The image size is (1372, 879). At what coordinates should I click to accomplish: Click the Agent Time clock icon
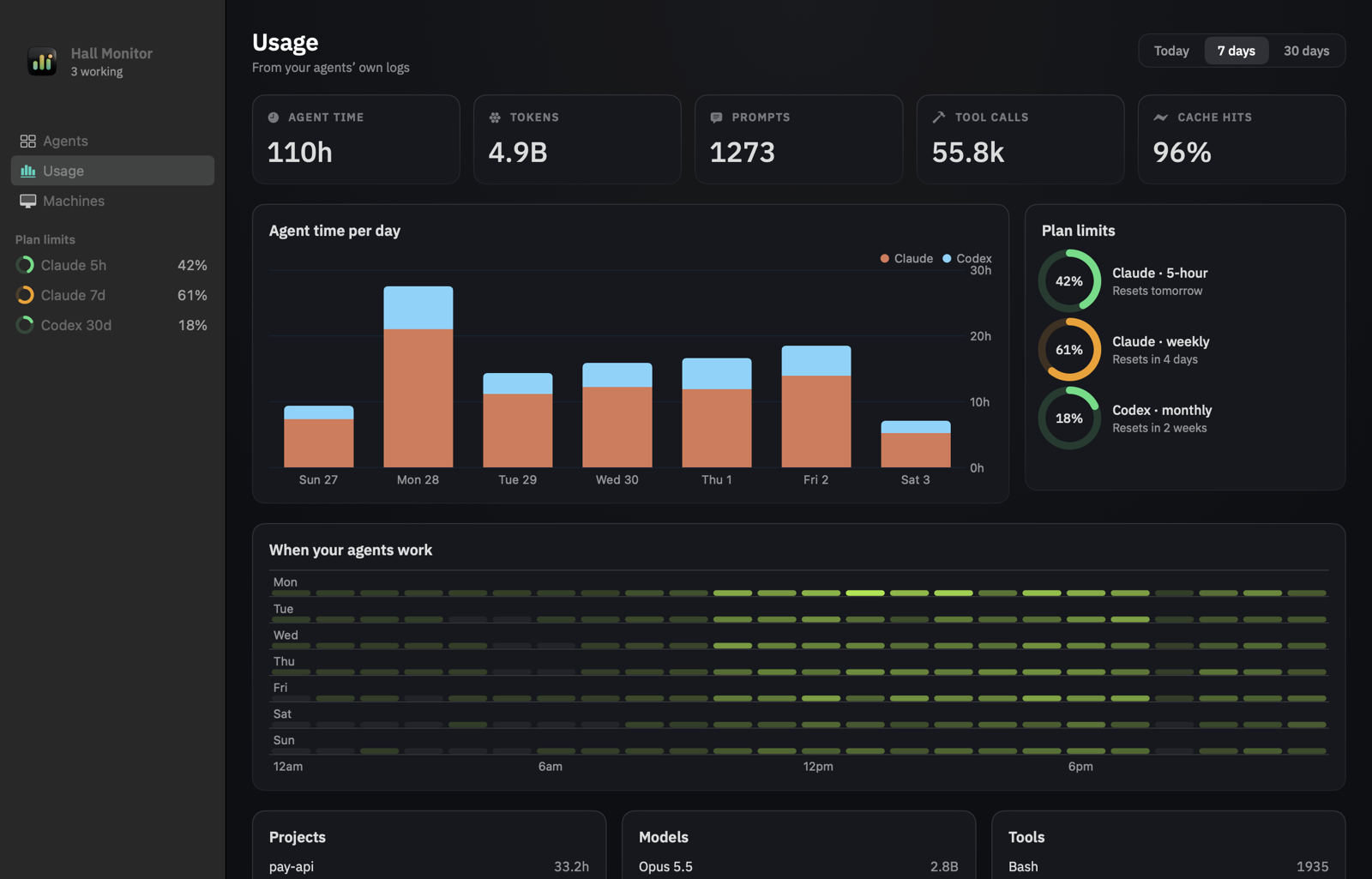(274, 117)
